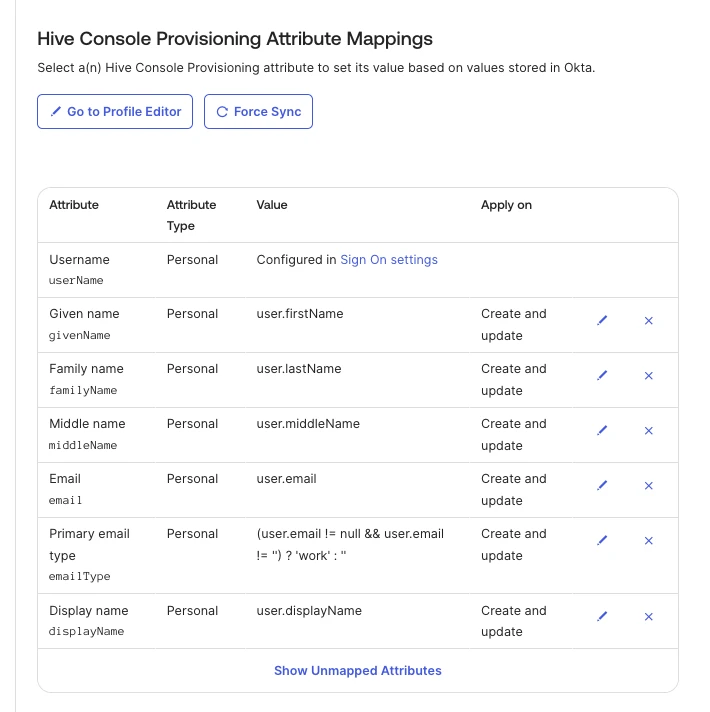The height and width of the screenshot is (712, 710).
Task: Select the user.middleName value cell
Action: (x=308, y=424)
